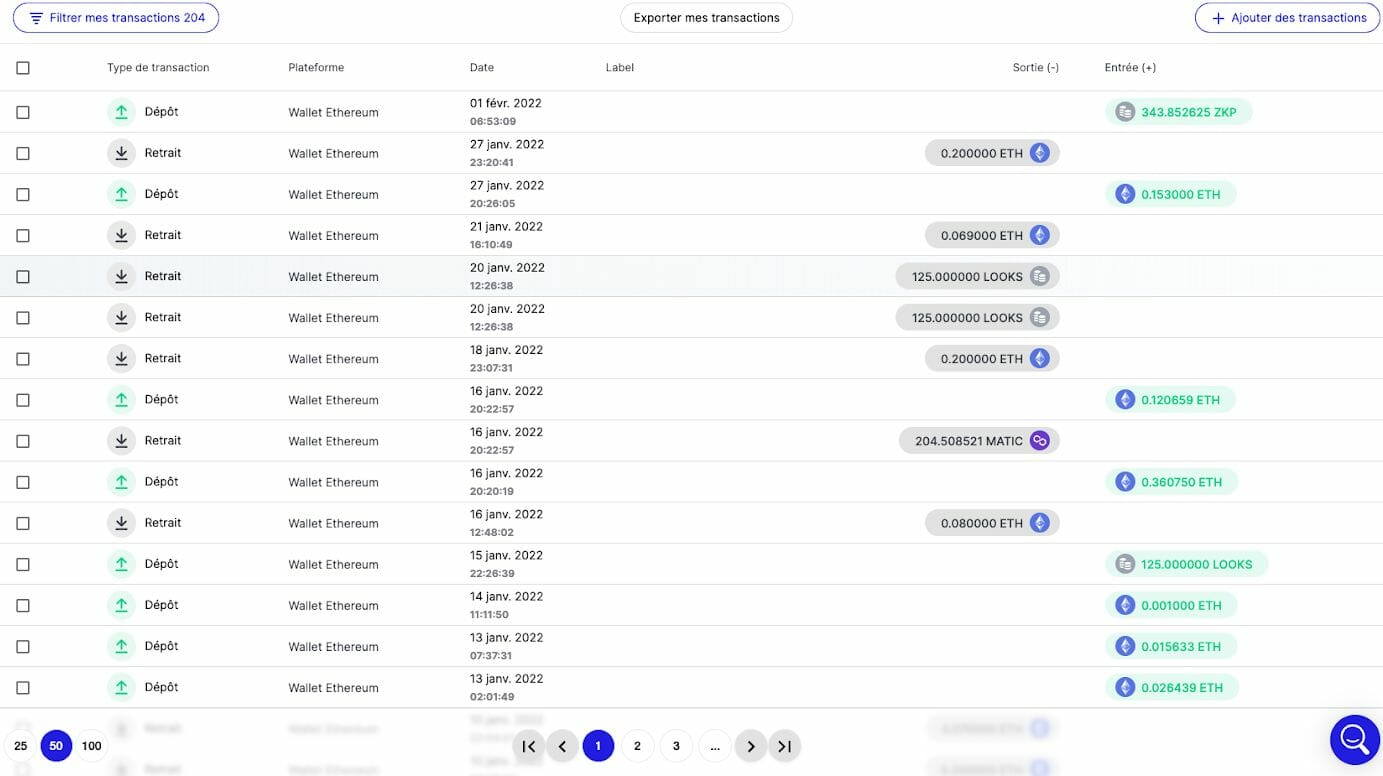Check the 14 janv. 2022 deposit row
The image size is (1383, 776).
[23, 605]
